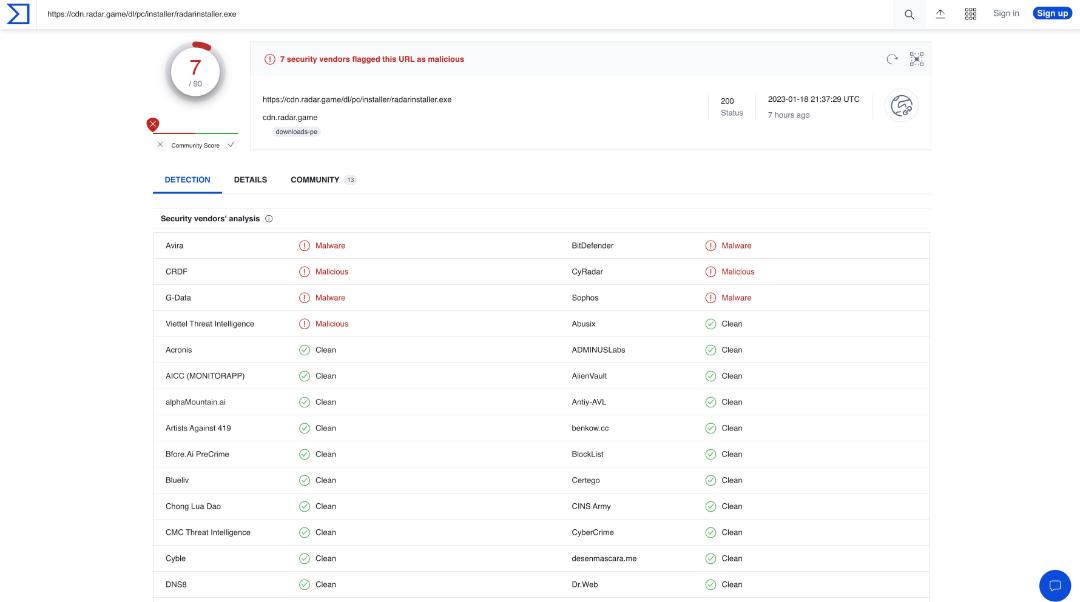The height and width of the screenshot is (602, 1080).
Task: Click the red community score badge
Action: click(x=153, y=124)
